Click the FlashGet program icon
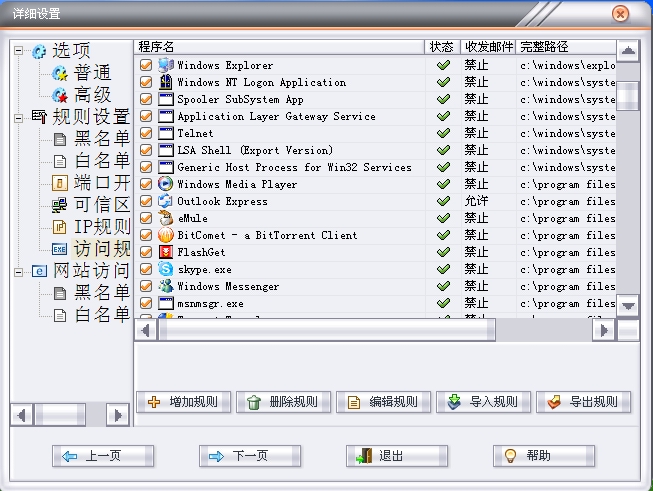The height and width of the screenshot is (491, 653). pos(166,252)
